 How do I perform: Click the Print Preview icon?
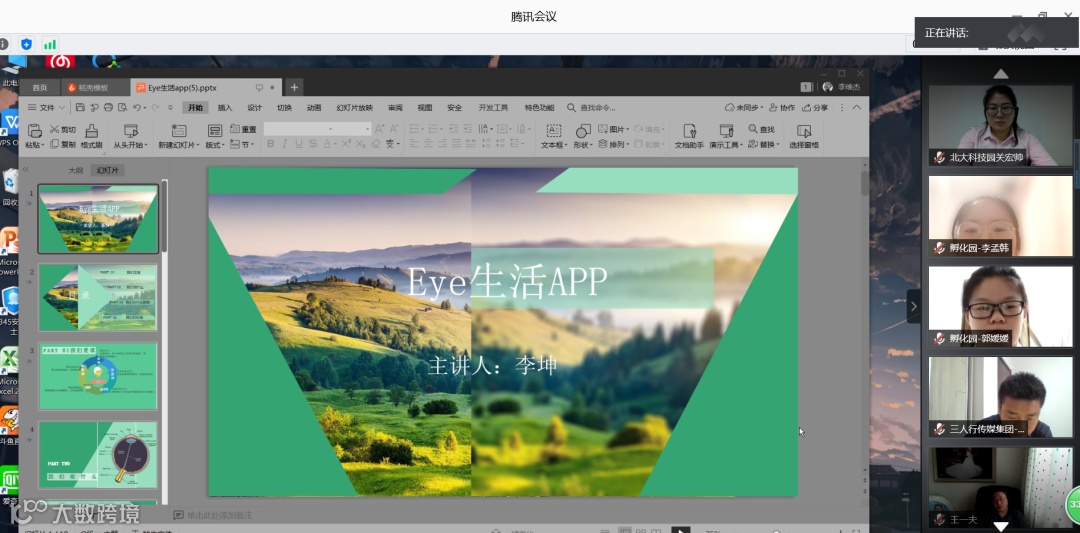click(x=122, y=107)
